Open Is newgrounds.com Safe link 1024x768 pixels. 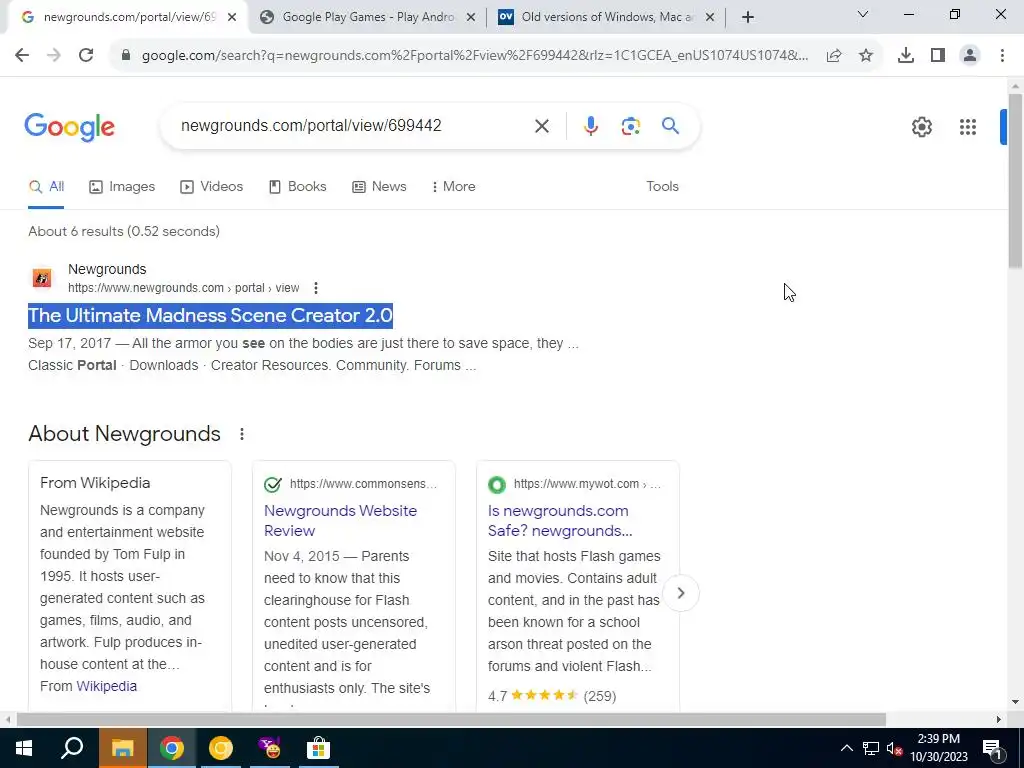[560, 520]
